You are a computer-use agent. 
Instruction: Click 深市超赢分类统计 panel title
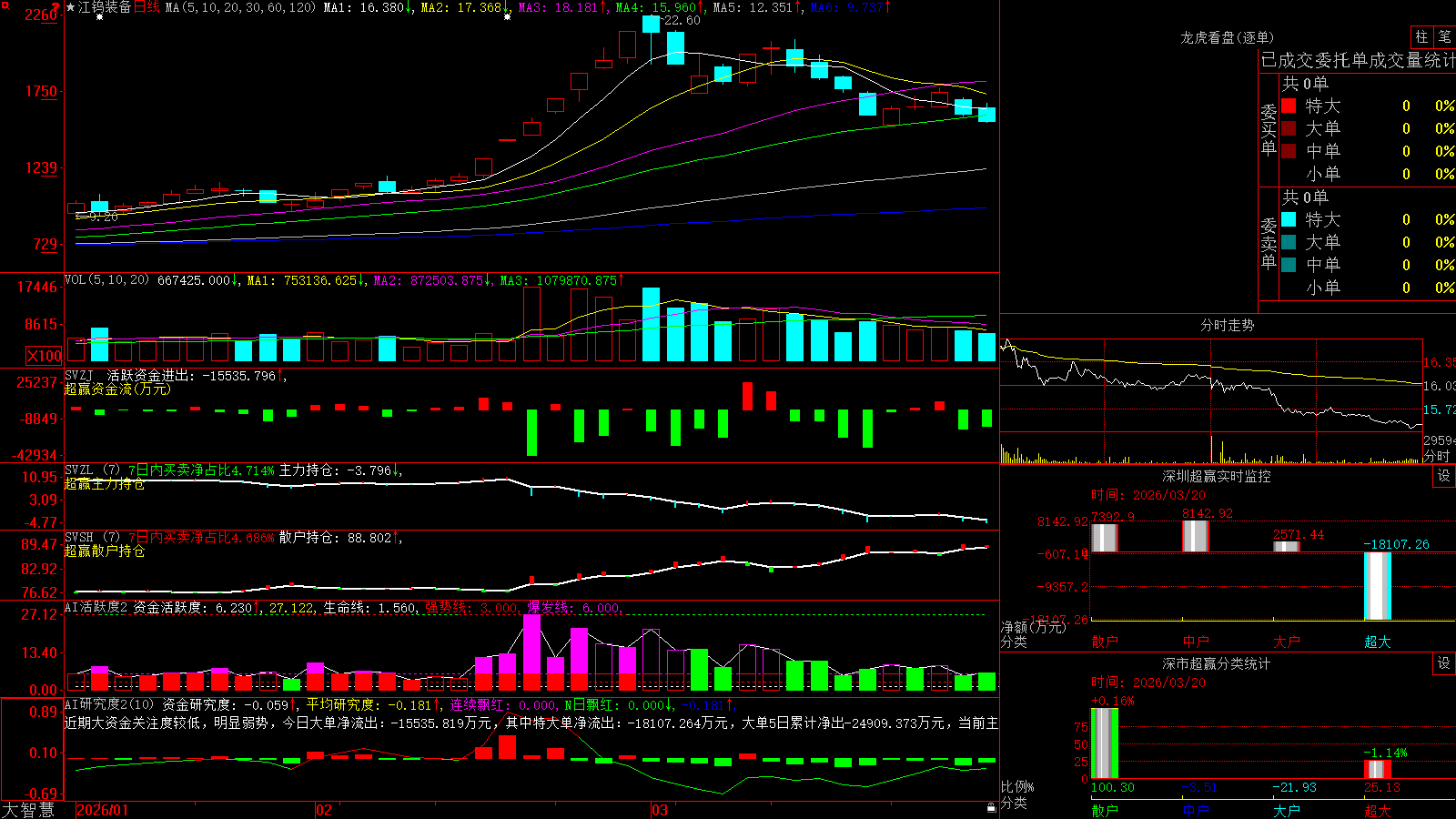(x=1217, y=663)
